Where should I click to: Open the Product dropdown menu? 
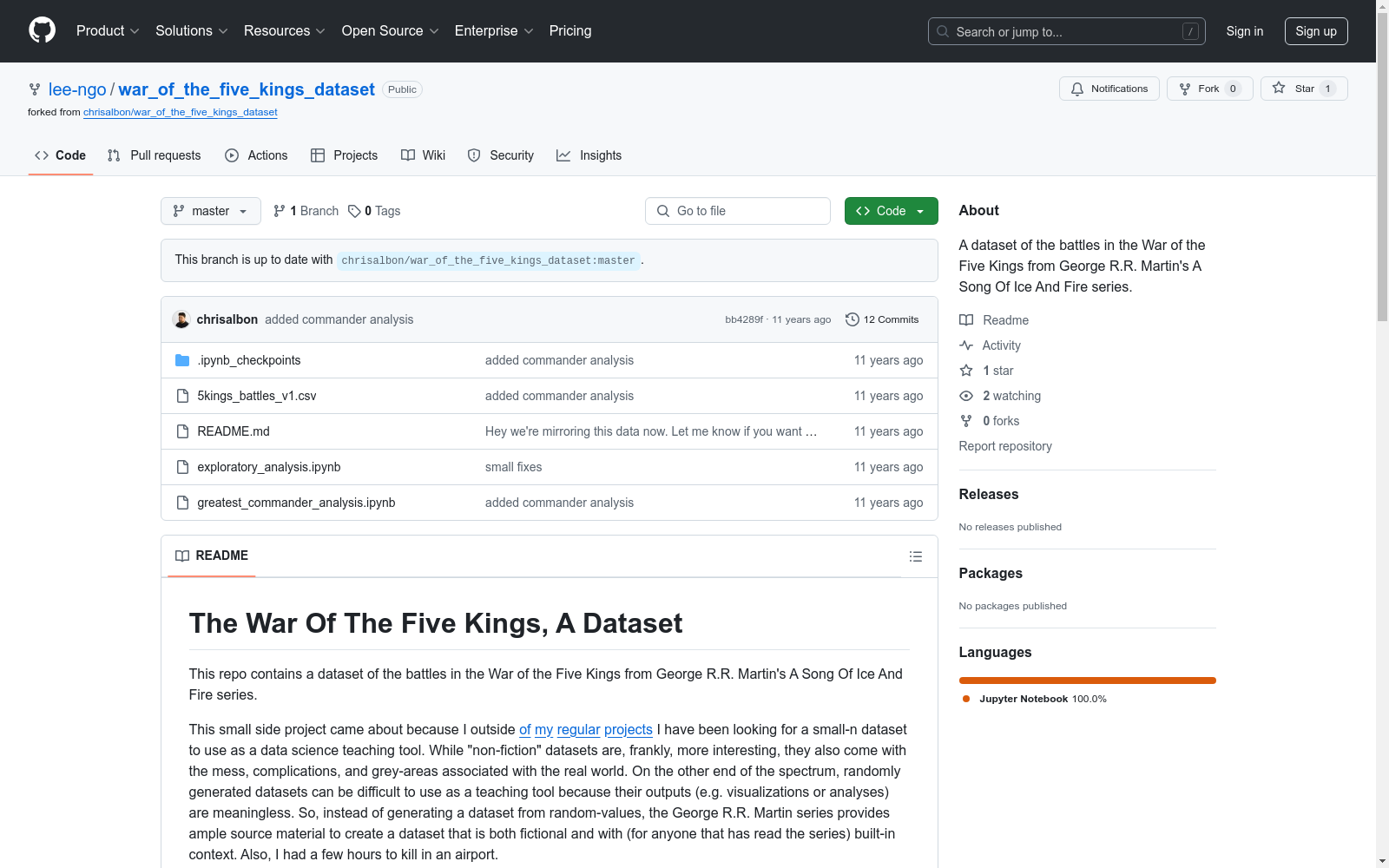pos(108,31)
